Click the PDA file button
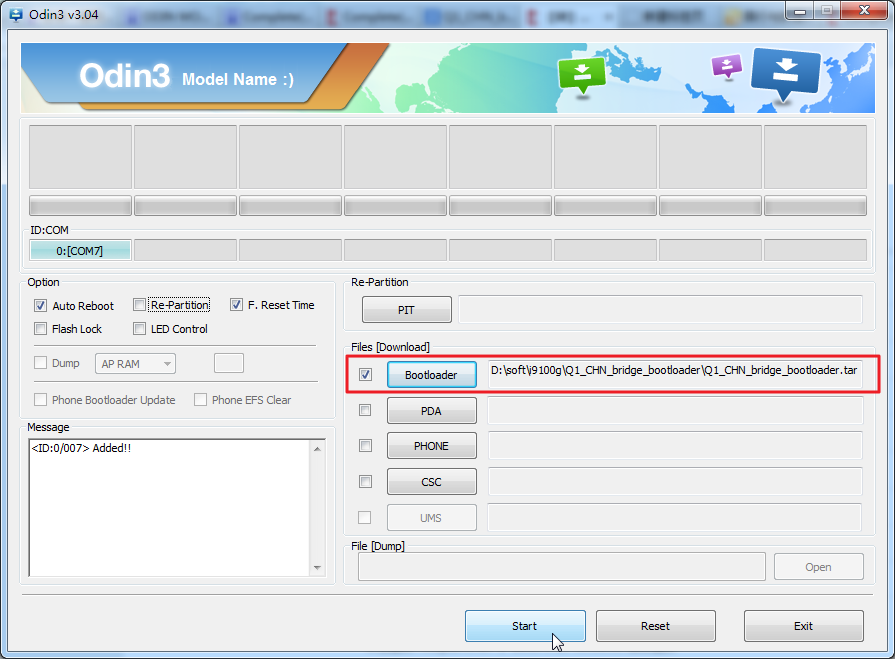Image resolution: width=895 pixels, height=659 pixels. (x=432, y=411)
